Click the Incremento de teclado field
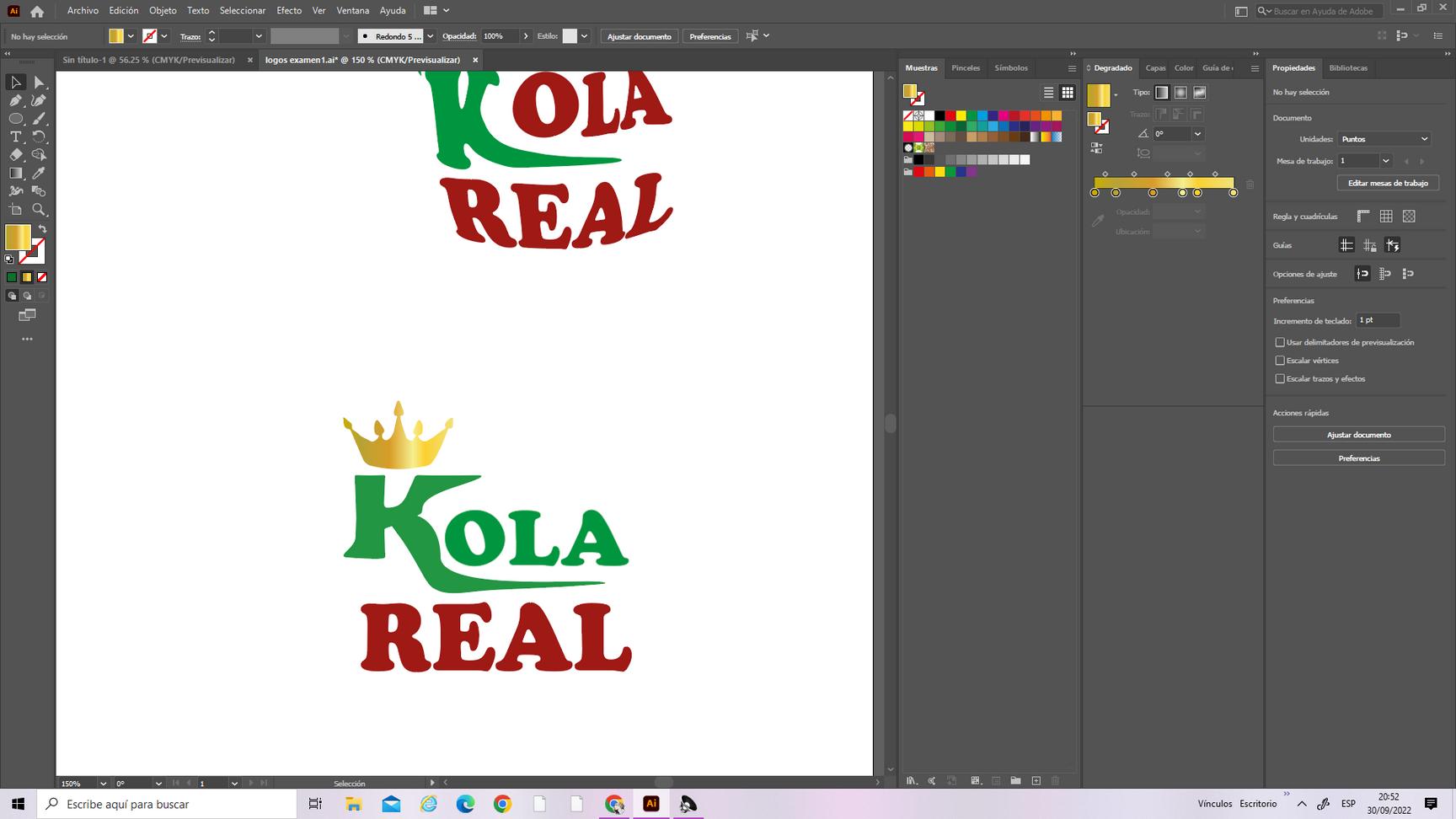Viewport: 1456px width, 819px height. (1378, 320)
